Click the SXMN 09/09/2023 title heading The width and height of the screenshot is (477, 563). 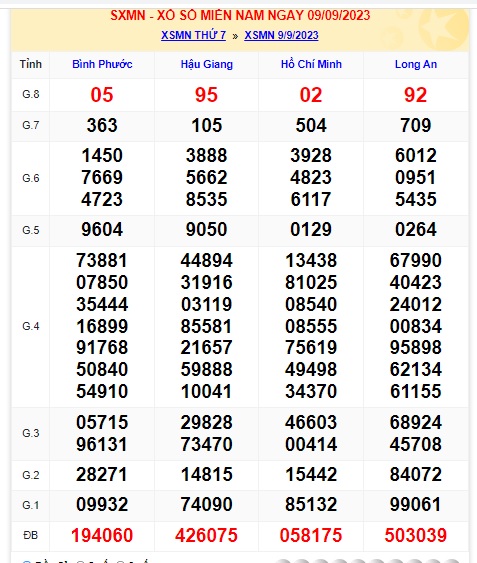click(240, 15)
